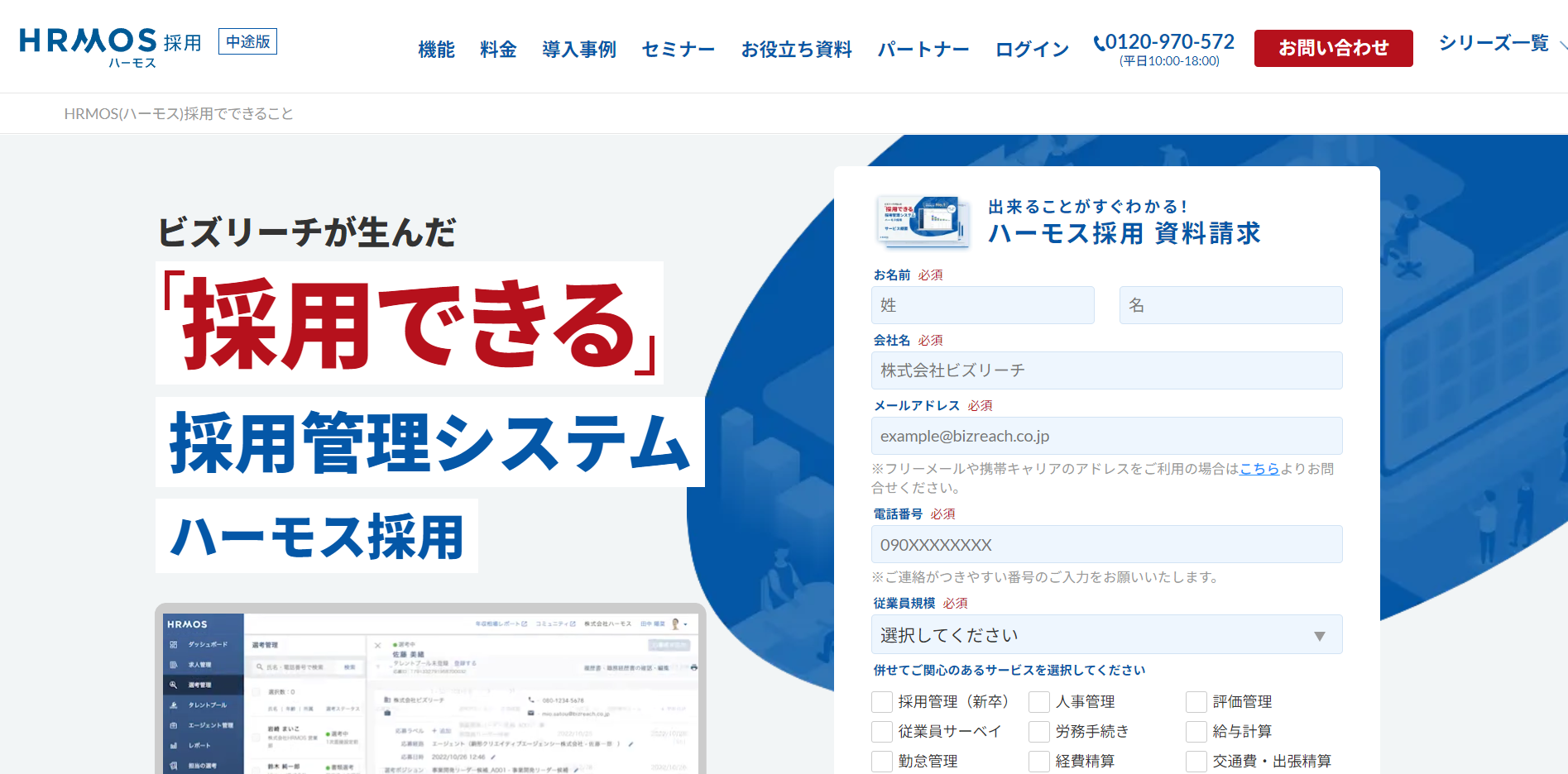Select セミナー in the top navigation
Screen dimensions: 1568x774
click(x=677, y=50)
